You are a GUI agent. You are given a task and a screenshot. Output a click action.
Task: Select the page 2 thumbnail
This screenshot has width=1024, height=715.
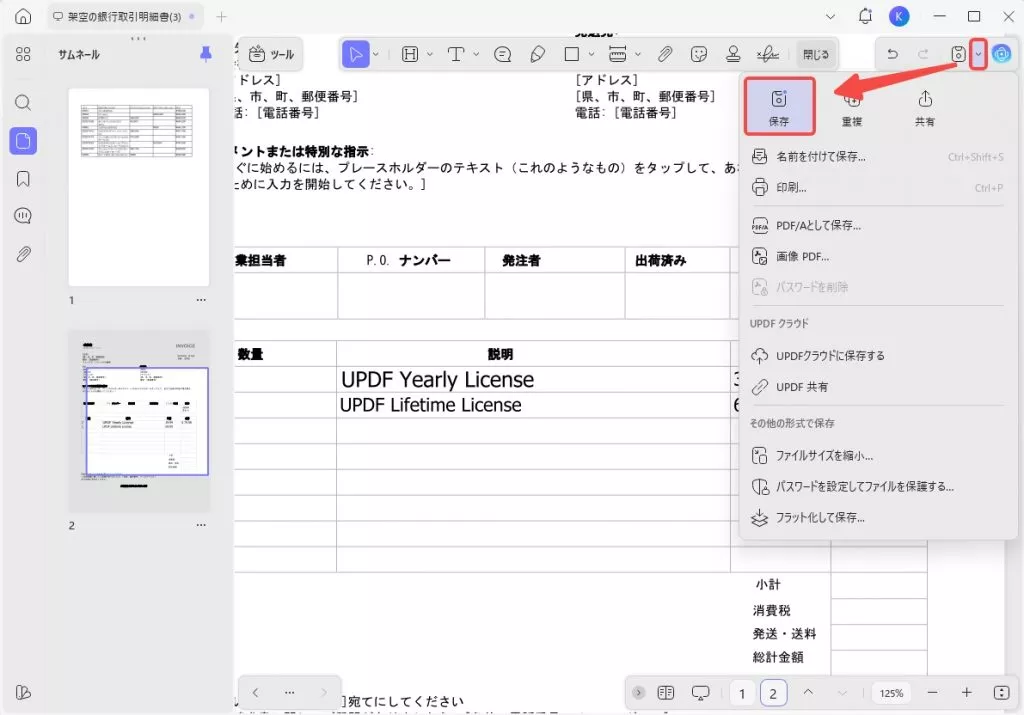(x=139, y=420)
